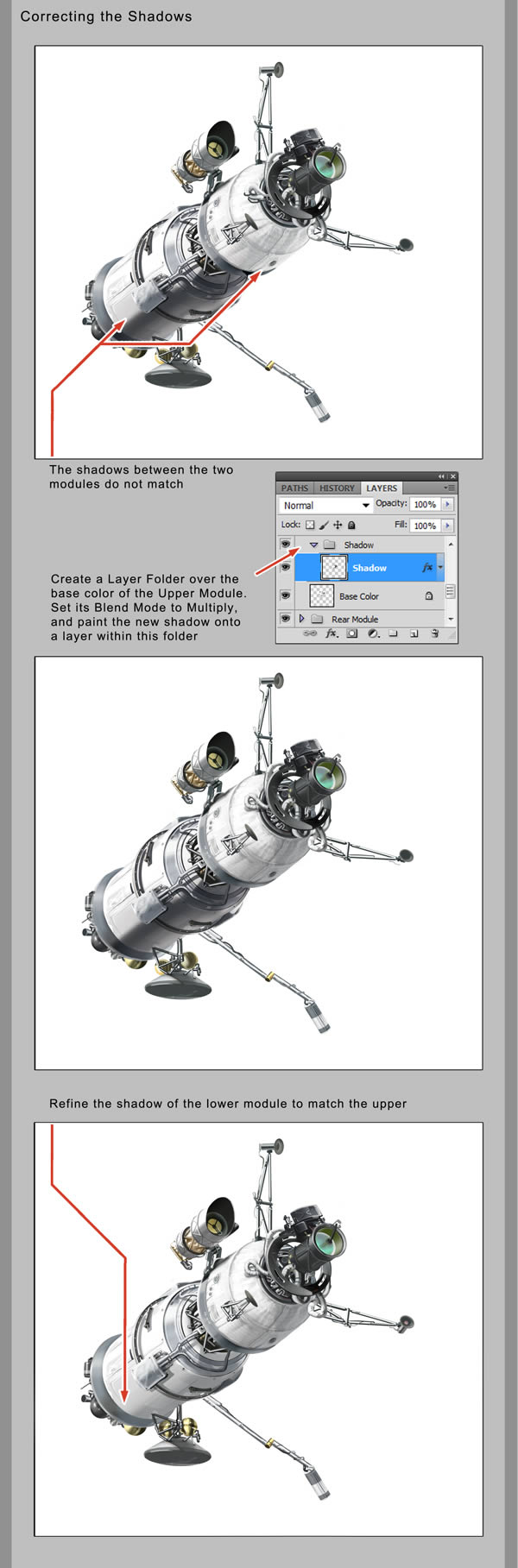Click the link layers icon
The width and height of the screenshot is (518, 1568).
point(310,633)
